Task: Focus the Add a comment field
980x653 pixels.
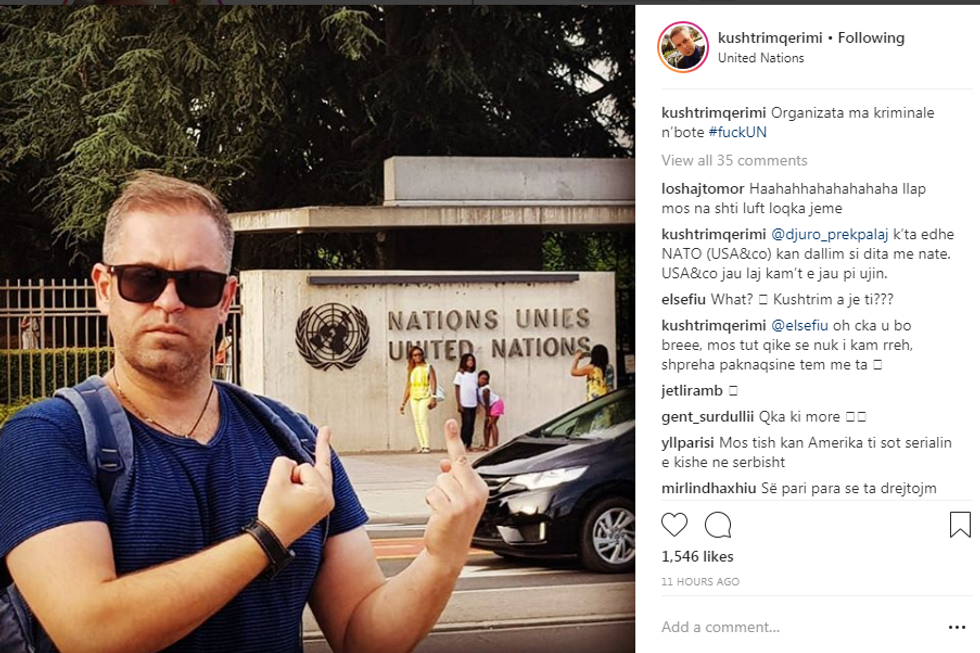Action: tap(800, 627)
